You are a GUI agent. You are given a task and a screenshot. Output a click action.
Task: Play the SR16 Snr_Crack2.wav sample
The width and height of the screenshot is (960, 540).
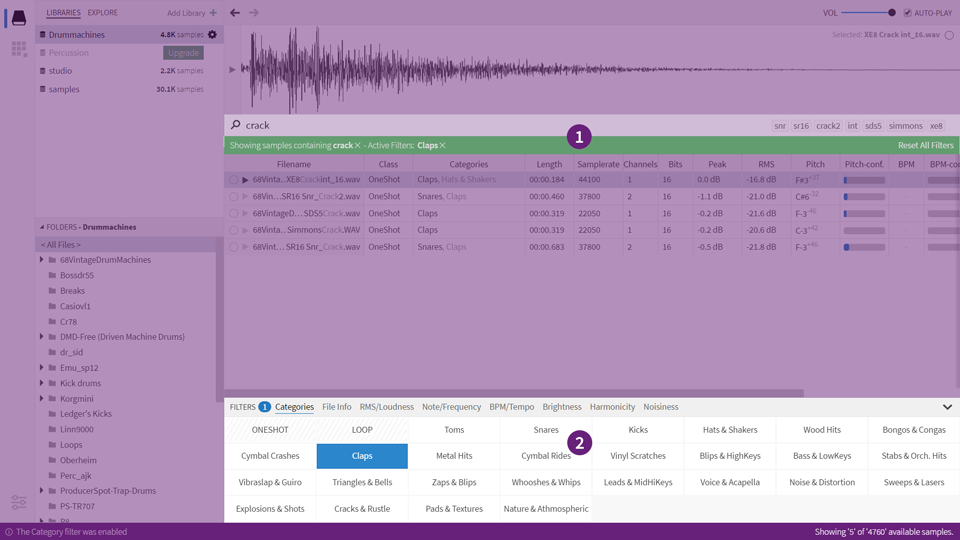245,197
